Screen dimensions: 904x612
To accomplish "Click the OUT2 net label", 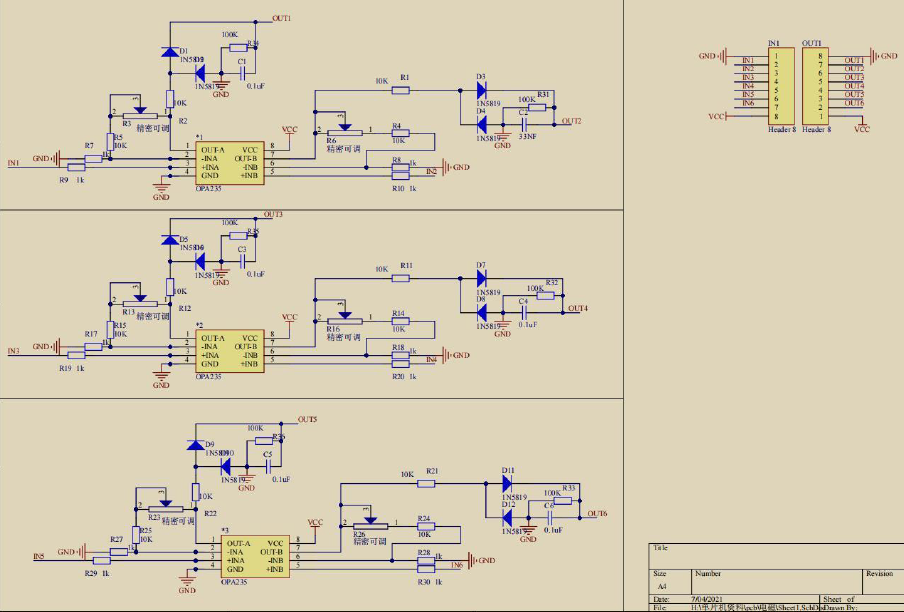I will point(571,121).
